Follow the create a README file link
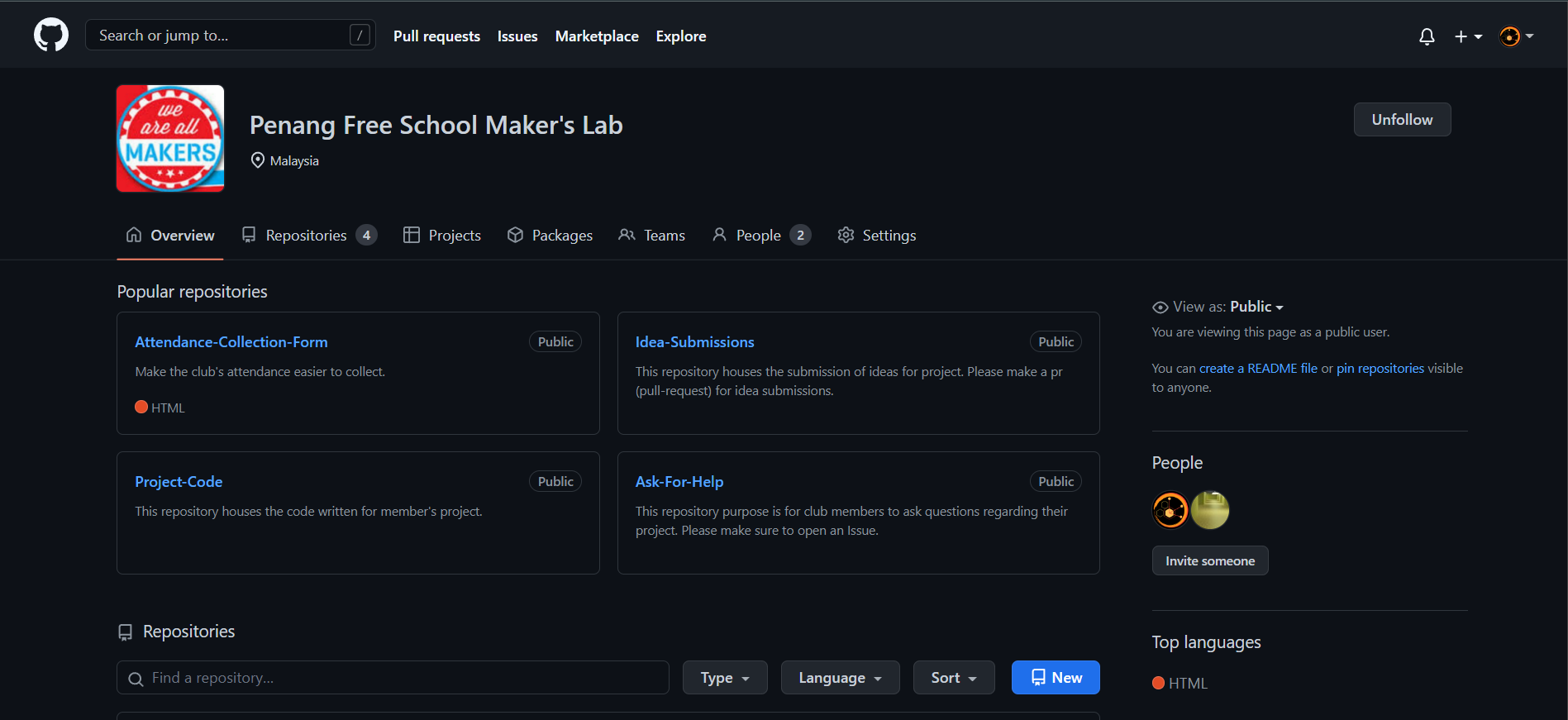Viewport: 1568px width, 720px height. [1258, 369]
